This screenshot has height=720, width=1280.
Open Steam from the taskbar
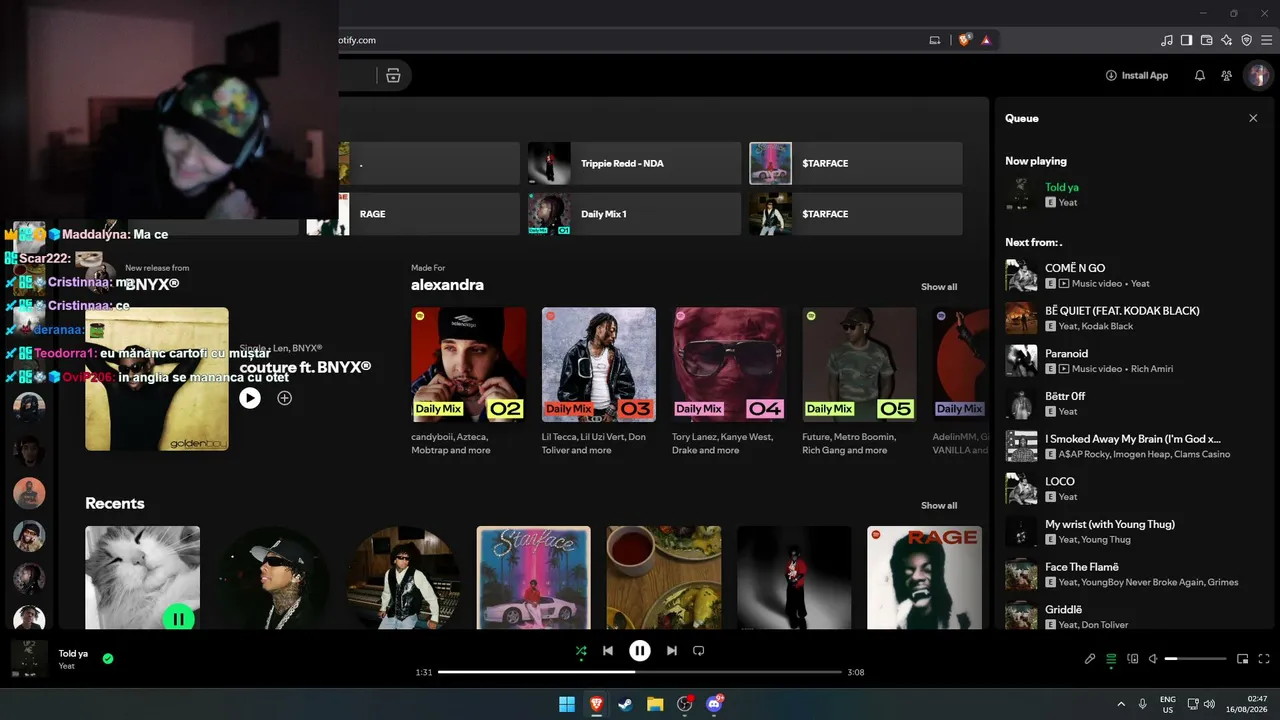tap(626, 704)
